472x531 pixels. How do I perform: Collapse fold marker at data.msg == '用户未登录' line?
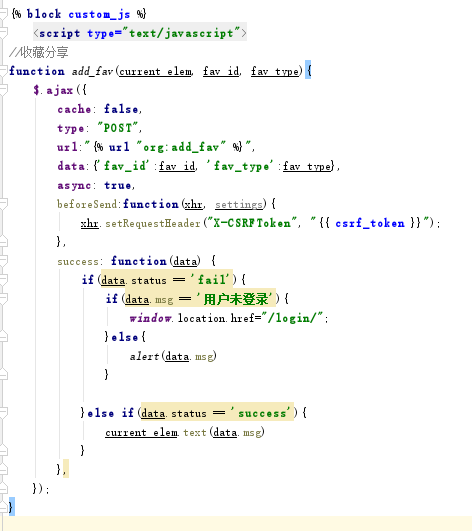coord(3,298)
